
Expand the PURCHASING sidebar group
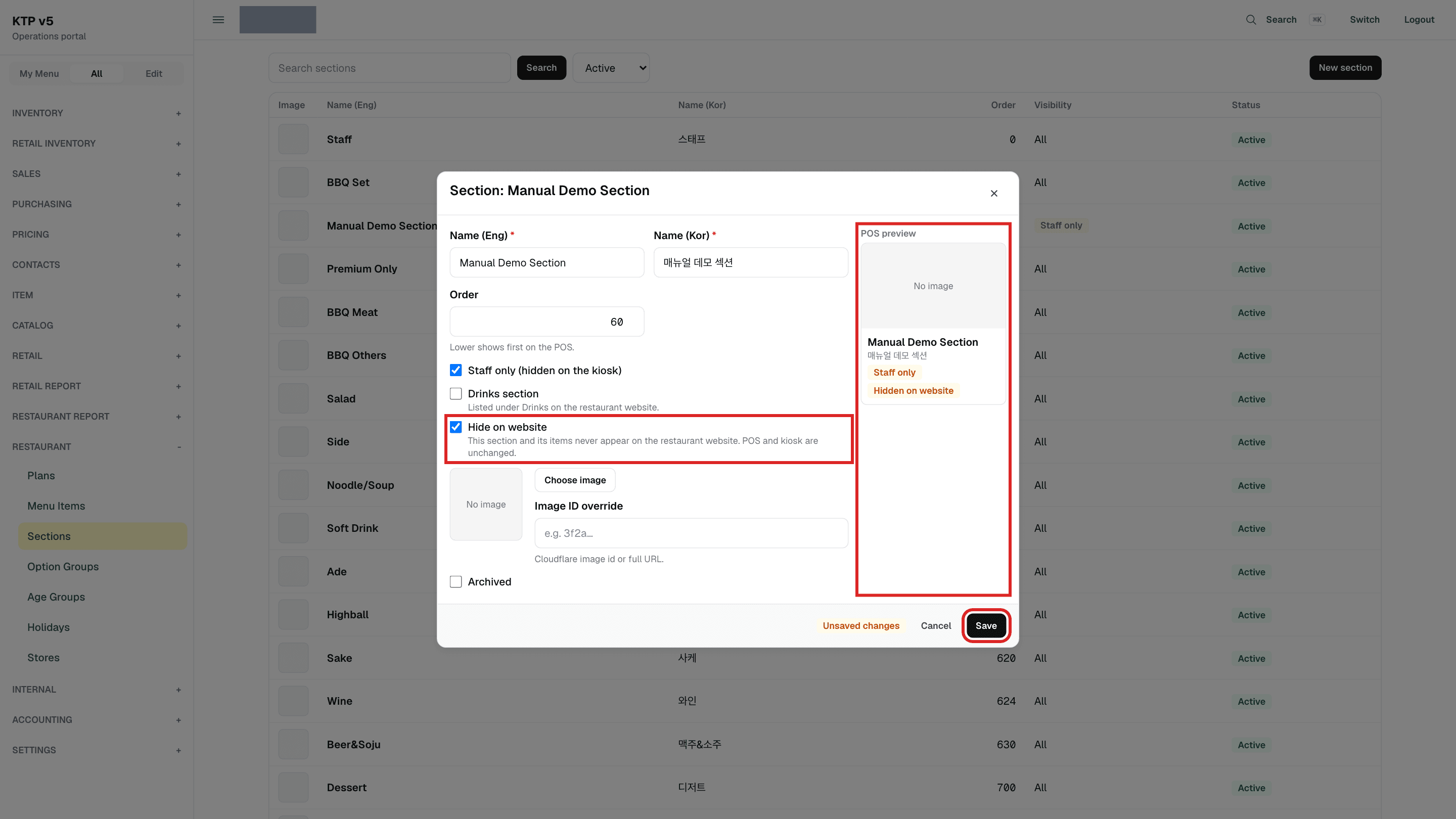click(x=96, y=204)
